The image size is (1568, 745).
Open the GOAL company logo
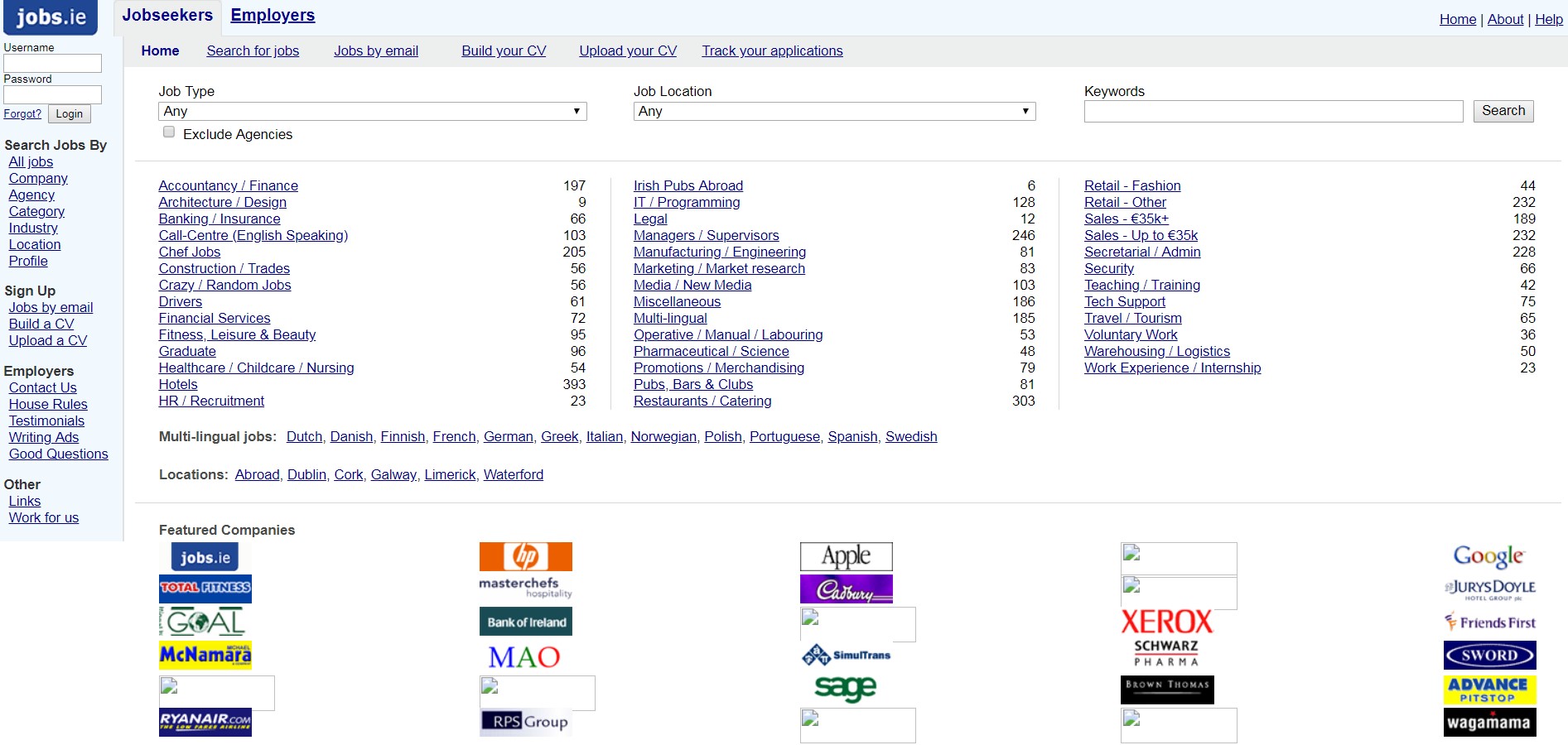(203, 622)
